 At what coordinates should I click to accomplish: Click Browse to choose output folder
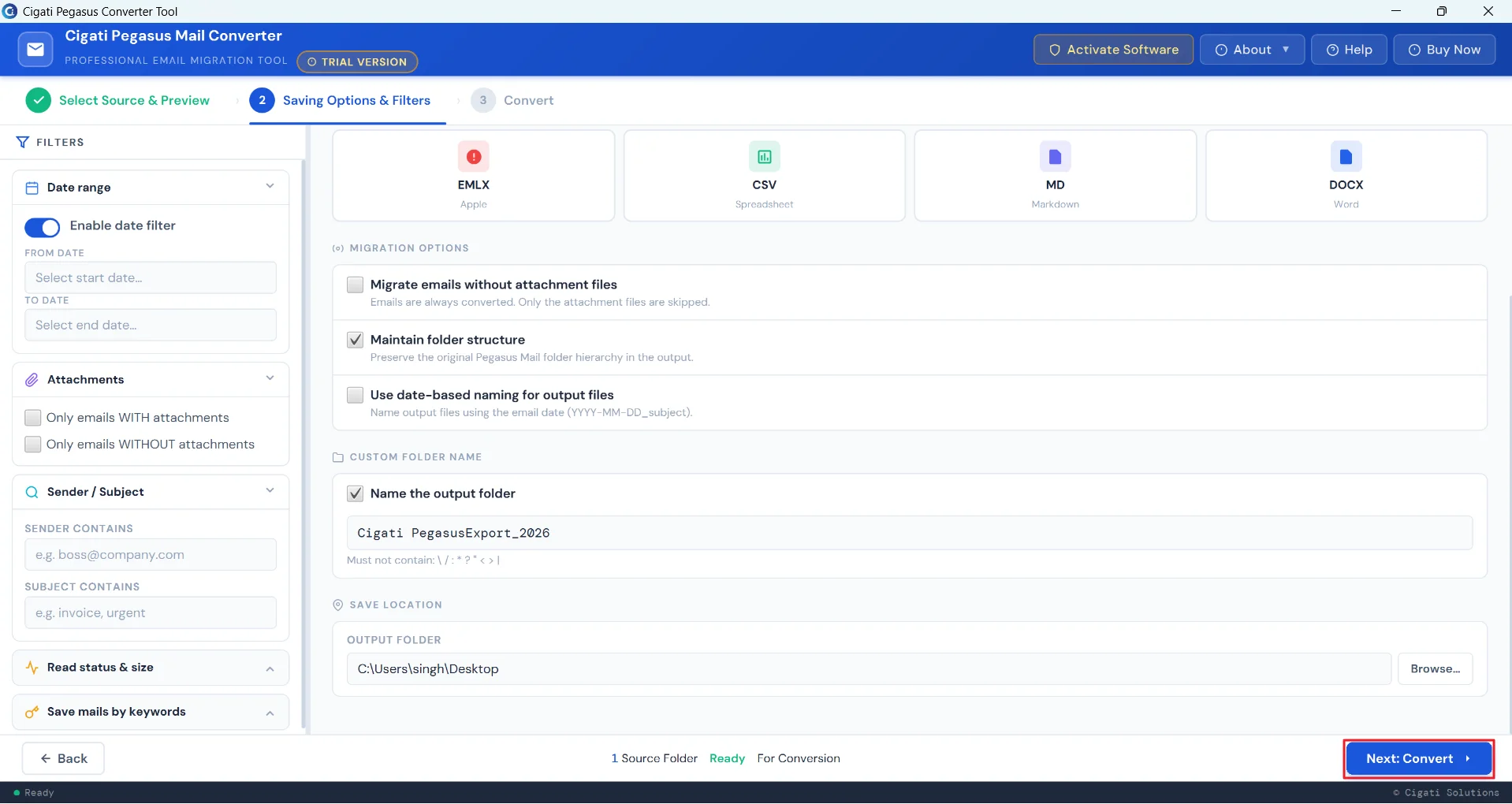tap(1435, 669)
